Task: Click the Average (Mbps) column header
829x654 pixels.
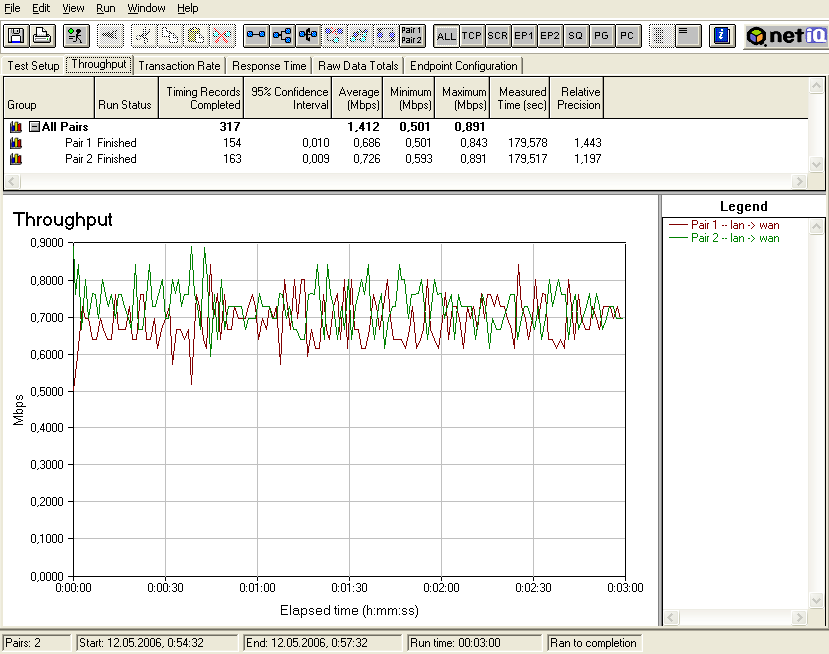Action: click(359, 98)
